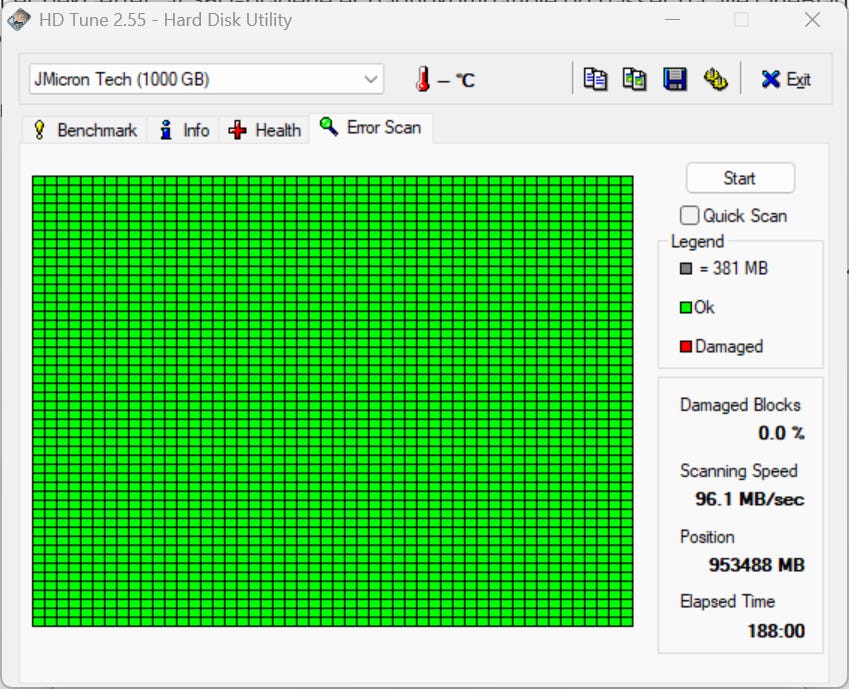The width and height of the screenshot is (849, 689).
Task: Copy info to clipboard toolbar icon
Action: click(595, 79)
